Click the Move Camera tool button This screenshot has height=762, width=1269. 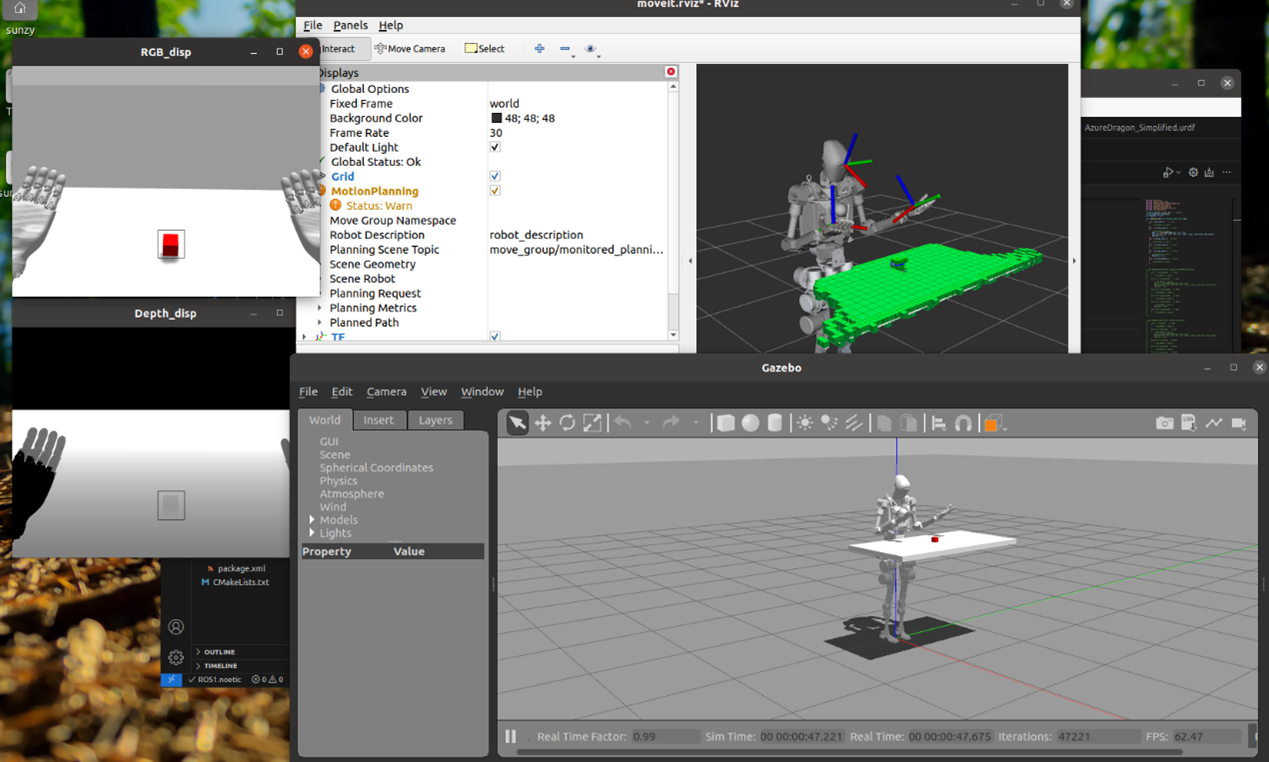point(410,49)
